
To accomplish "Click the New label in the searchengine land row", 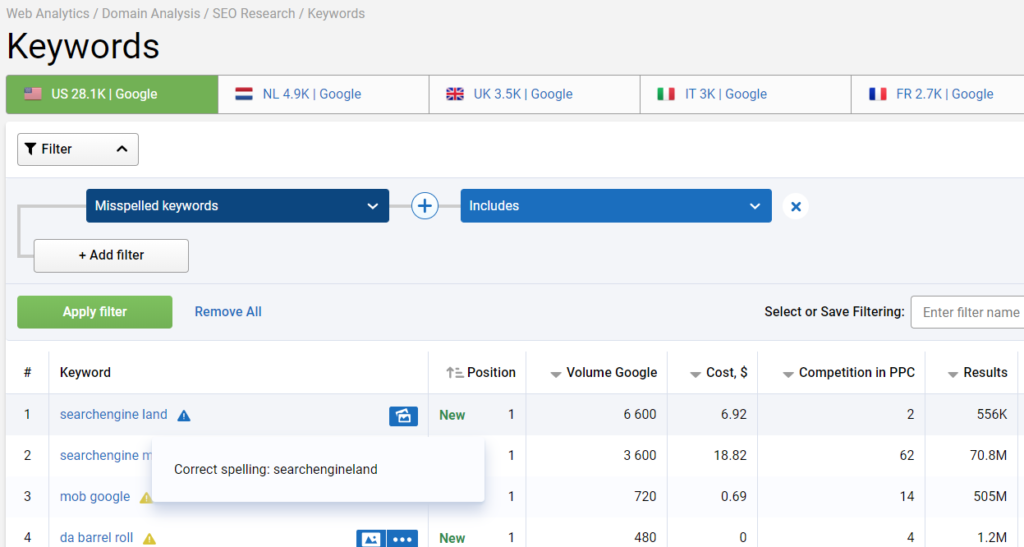I will (x=452, y=415).
